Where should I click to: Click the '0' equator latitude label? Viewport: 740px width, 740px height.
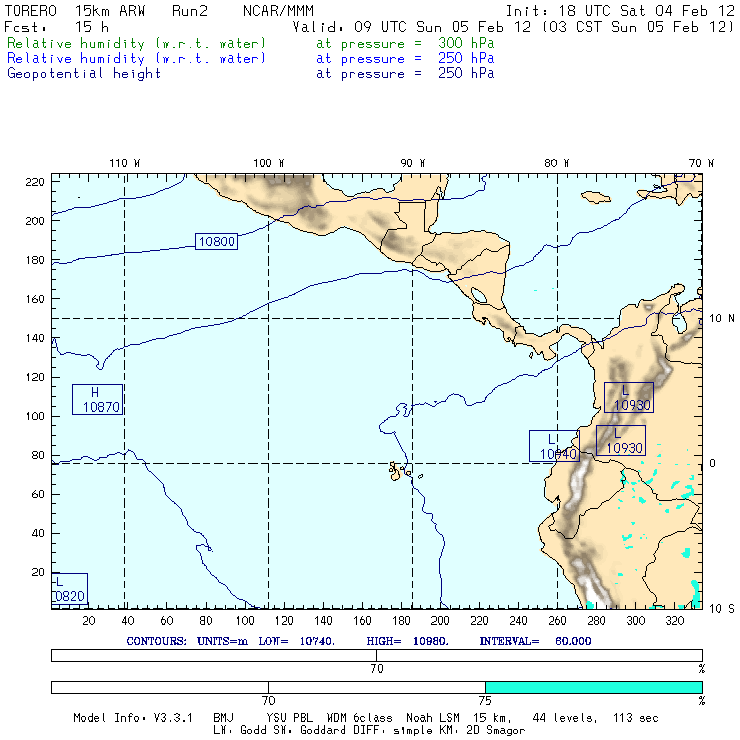point(713,463)
